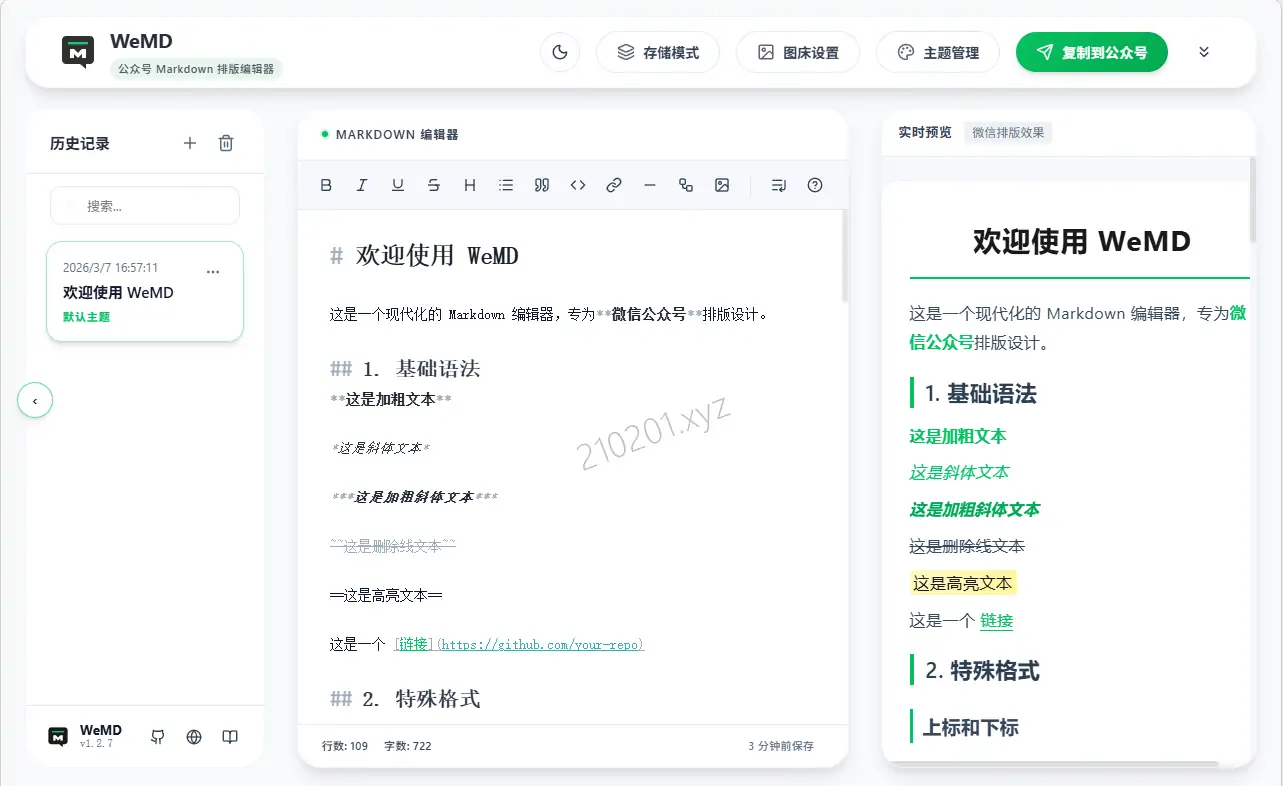Click the strikethrough icon

[x=434, y=185]
